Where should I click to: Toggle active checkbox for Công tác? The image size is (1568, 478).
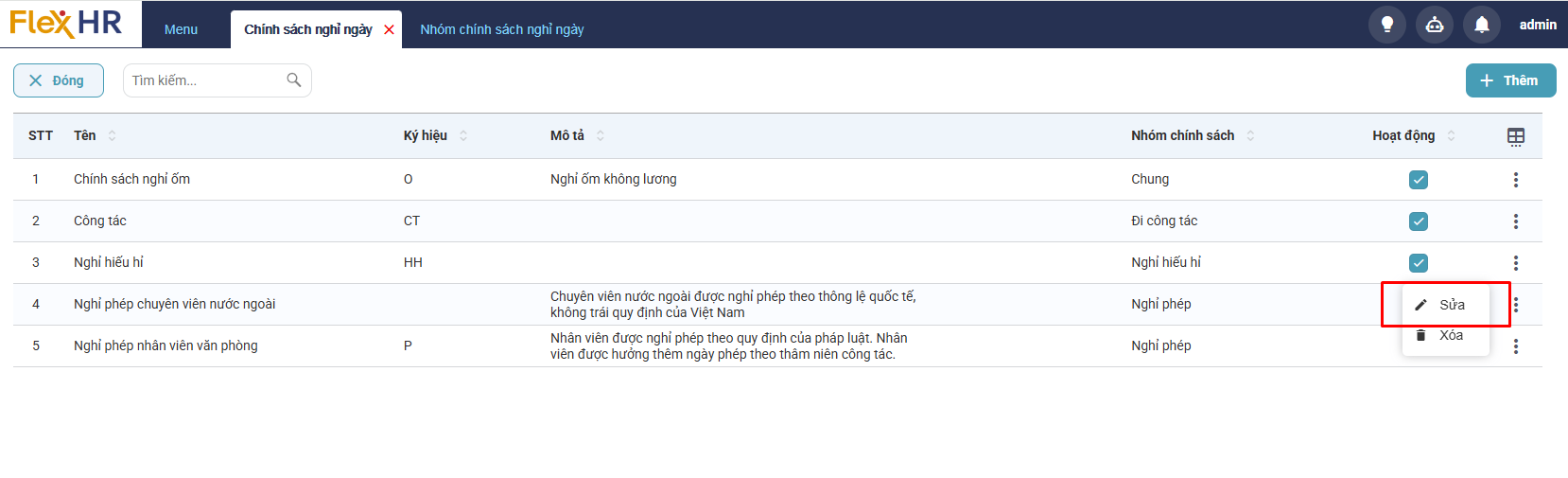1419,221
